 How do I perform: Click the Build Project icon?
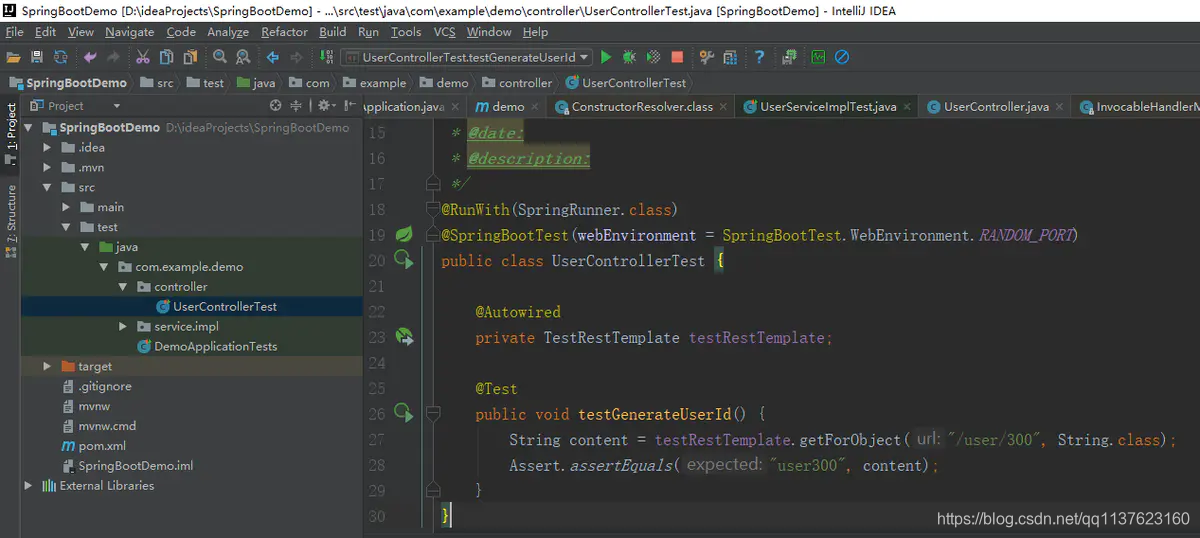coord(325,58)
